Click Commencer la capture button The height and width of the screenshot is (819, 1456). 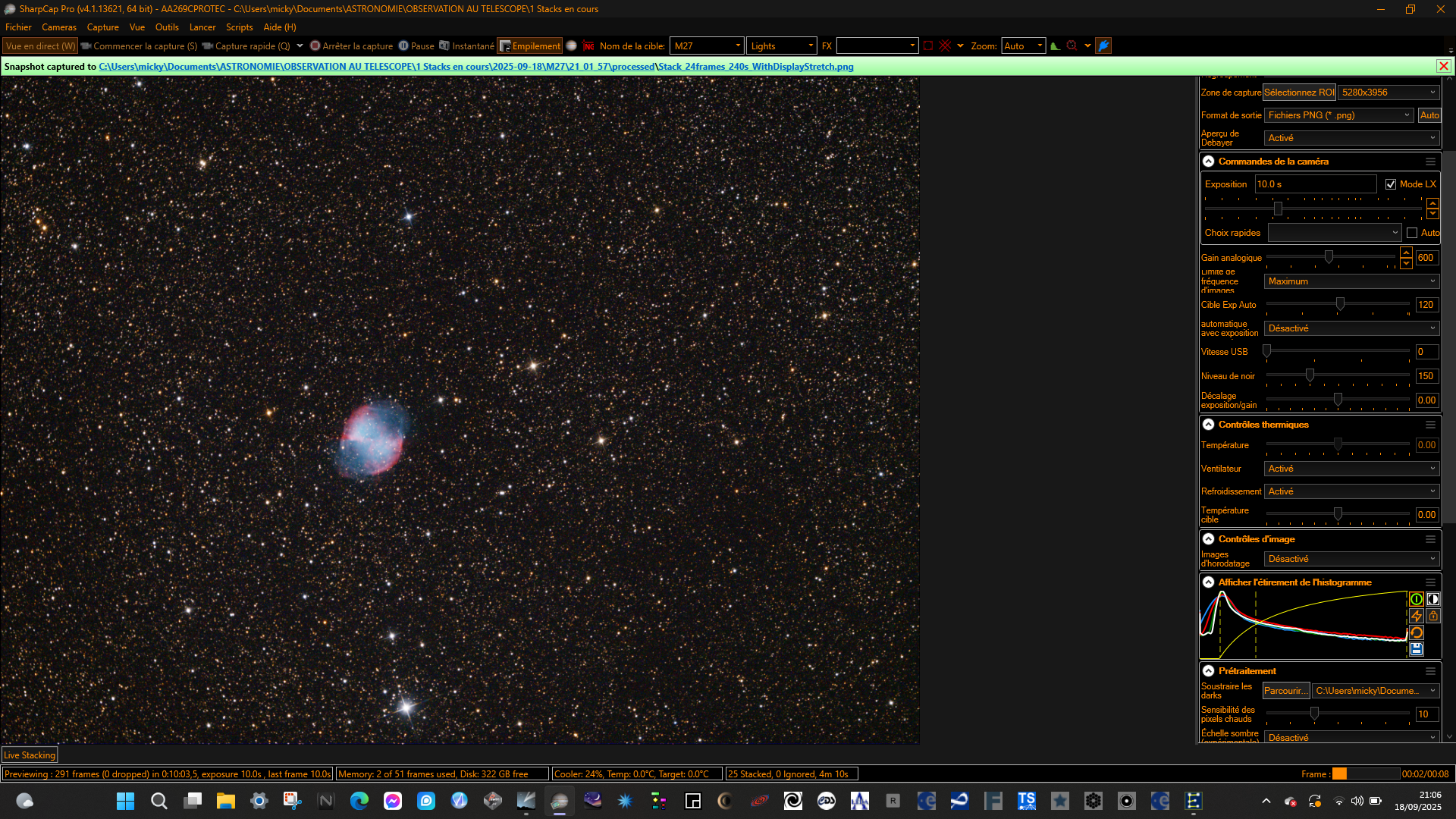(140, 46)
